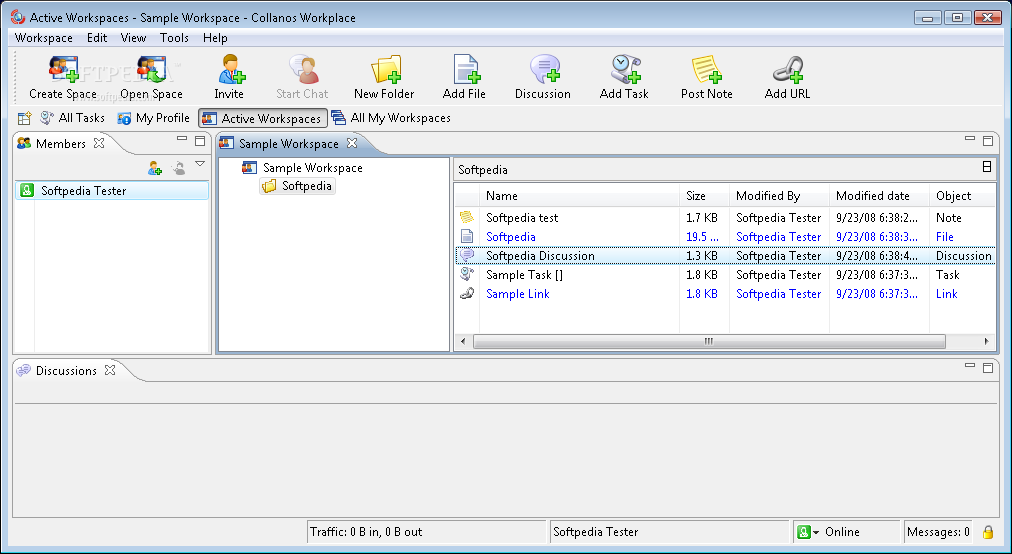Image resolution: width=1012 pixels, height=554 pixels.
Task: Select the Softpedia Discussion row
Action: point(725,256)
